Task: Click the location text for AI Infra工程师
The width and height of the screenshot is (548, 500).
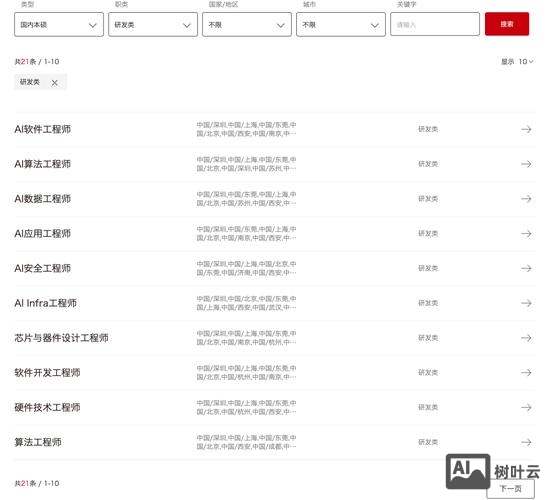Action: (246, 303)
